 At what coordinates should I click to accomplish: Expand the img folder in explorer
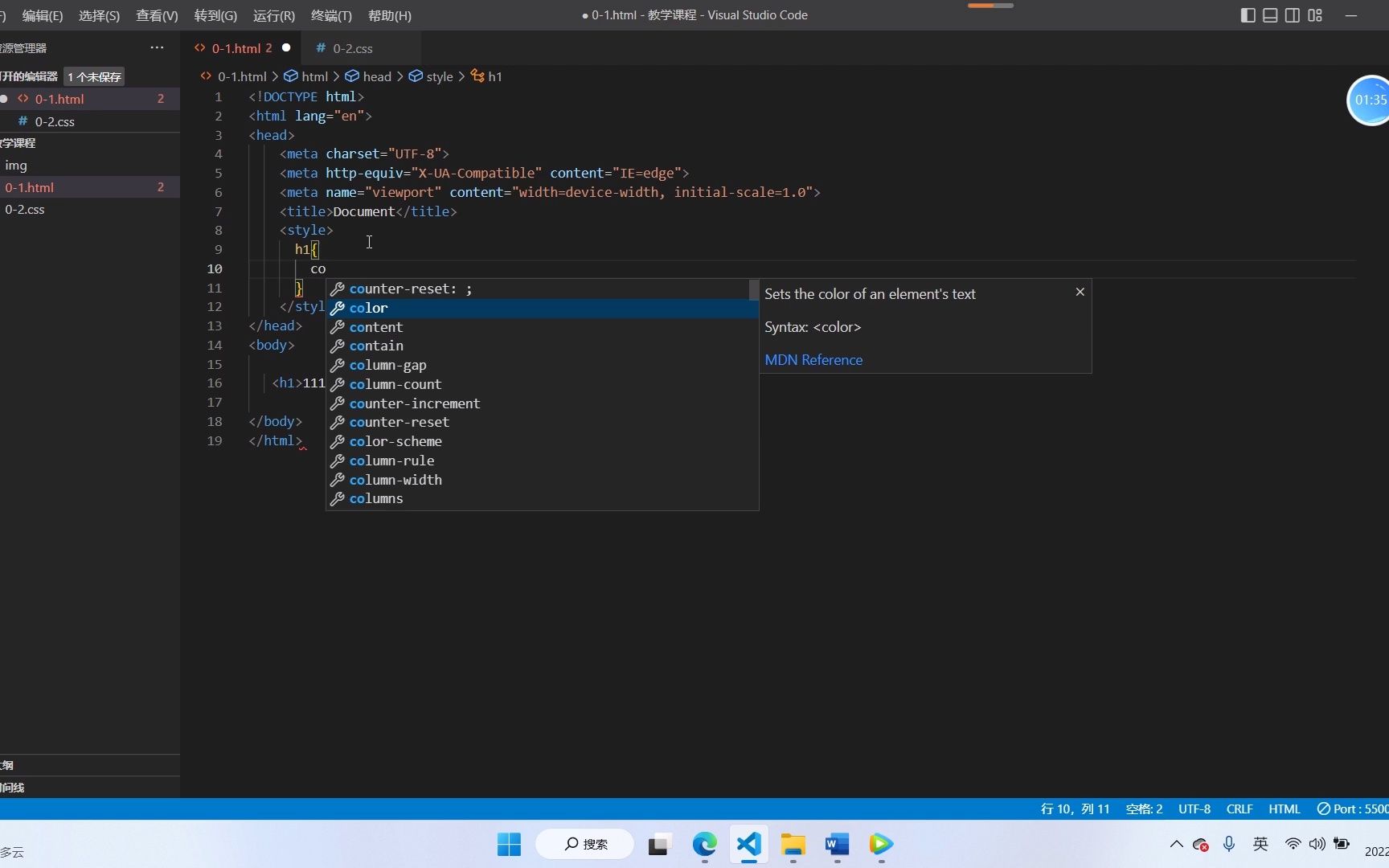click(90, 165)
